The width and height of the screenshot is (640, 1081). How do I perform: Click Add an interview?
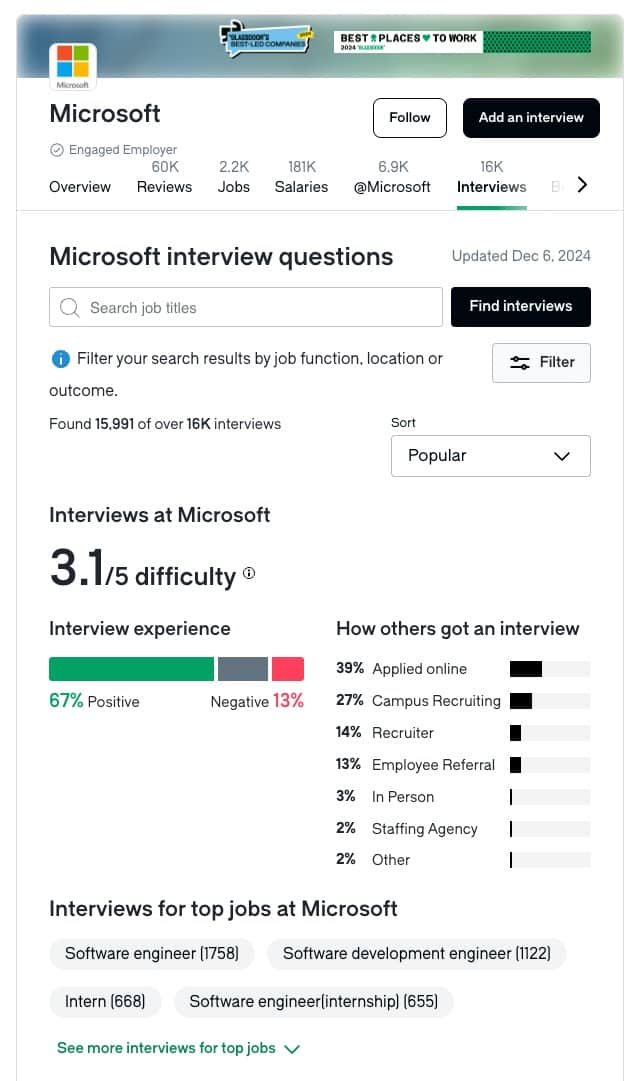(x=531, y=117)
